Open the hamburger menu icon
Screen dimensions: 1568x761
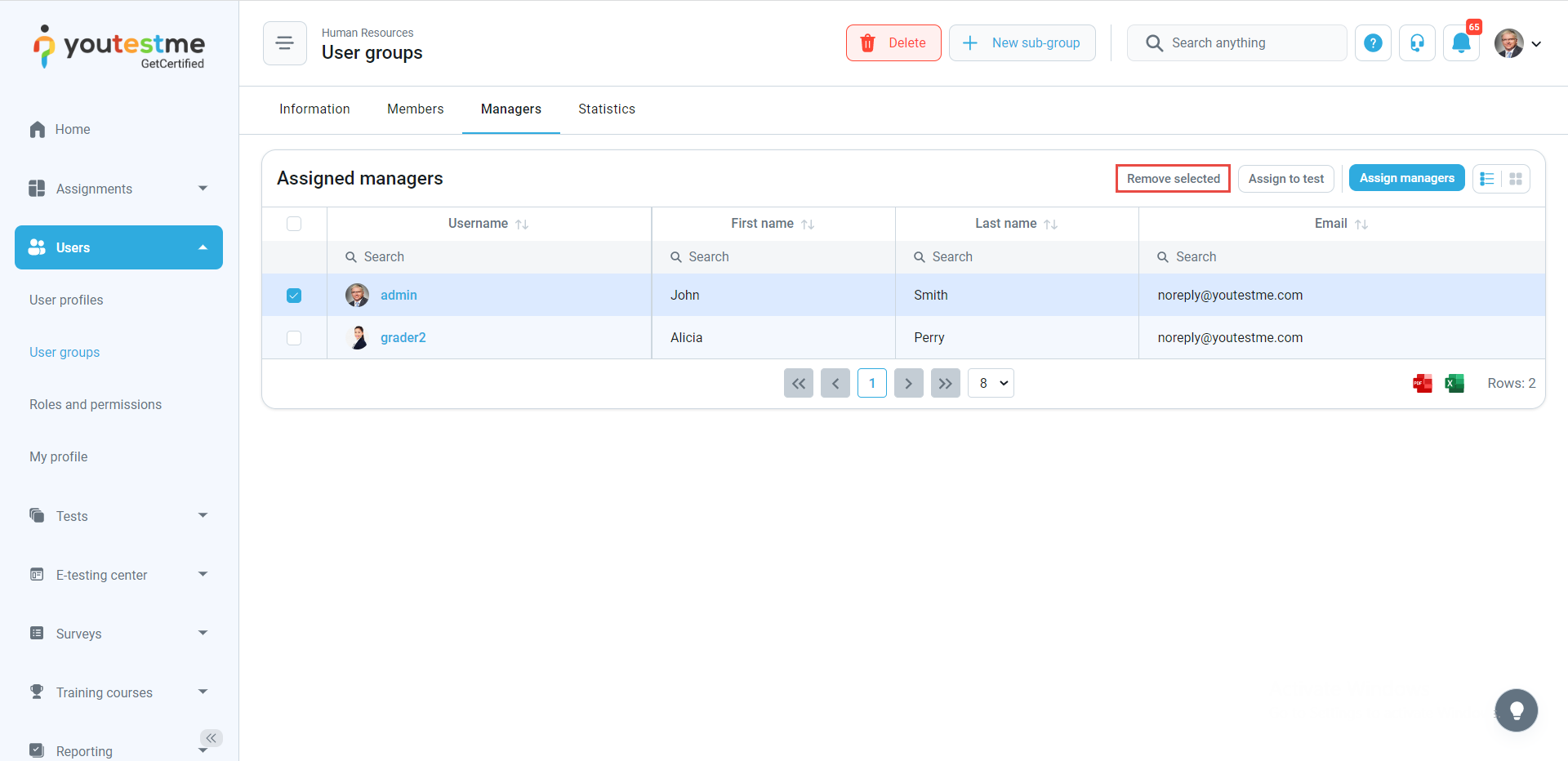284,43
